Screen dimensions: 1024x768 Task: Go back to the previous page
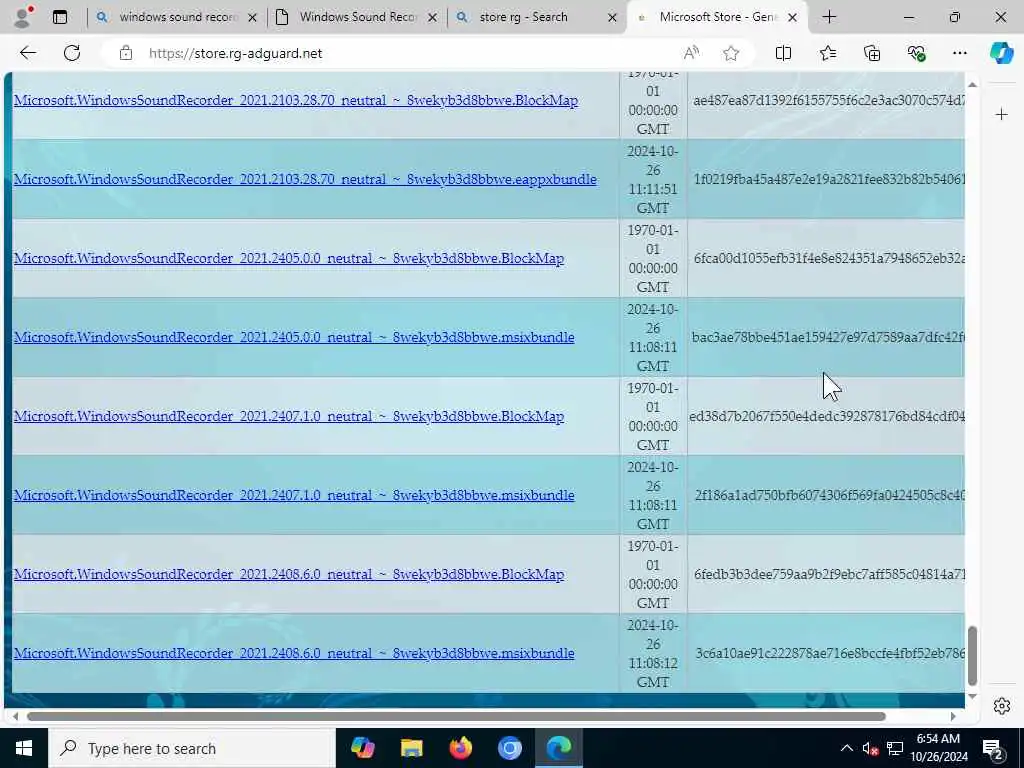click(x=27, y=53)
